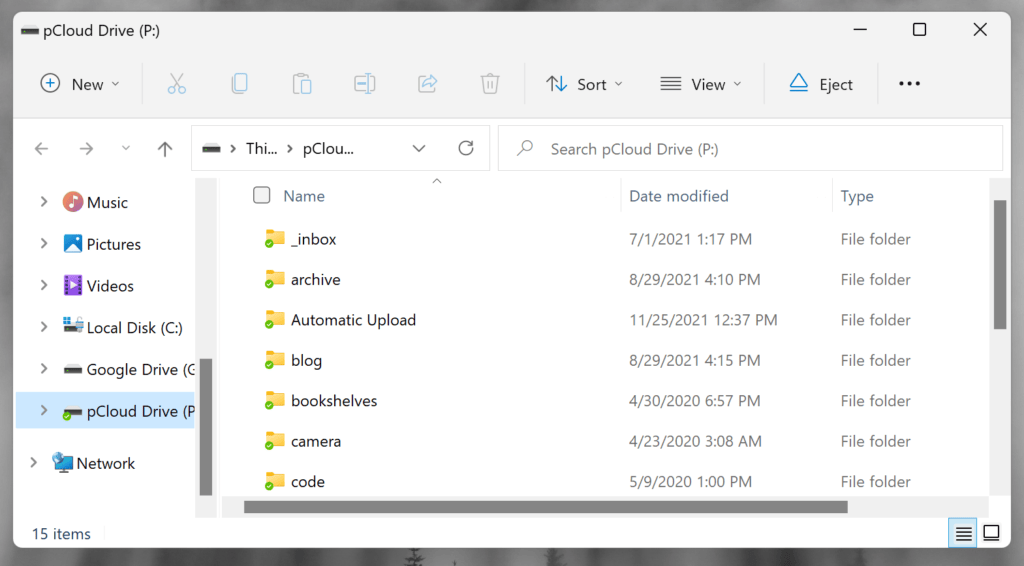The width and height of the screenshot is (1024, 566).
Task: Expand the Local Disk (C:) node
Action: (43, 327)
